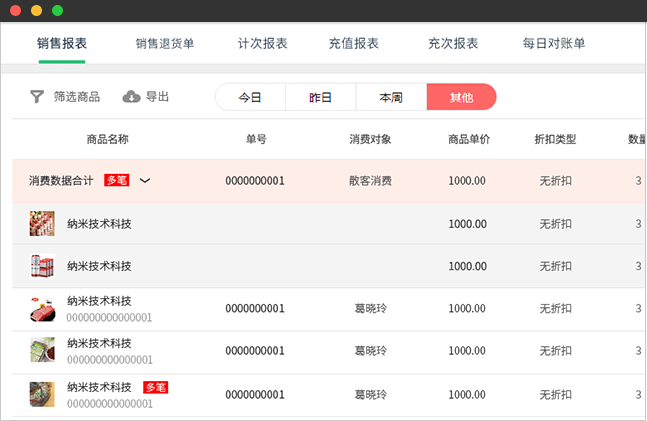Image resolution: width=647 pixels, height=421 pixels.
Task: Switch to the 销售报表 tab
Action: 62,43
